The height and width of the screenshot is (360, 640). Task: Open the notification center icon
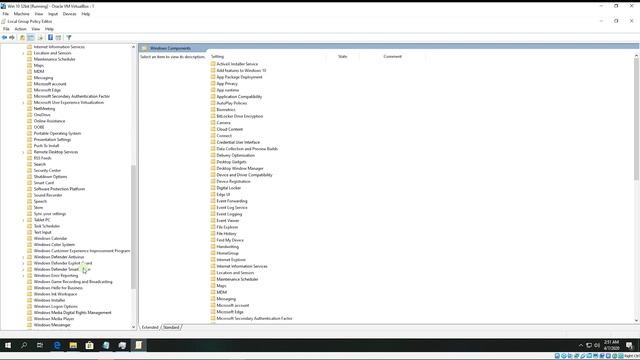629,345
